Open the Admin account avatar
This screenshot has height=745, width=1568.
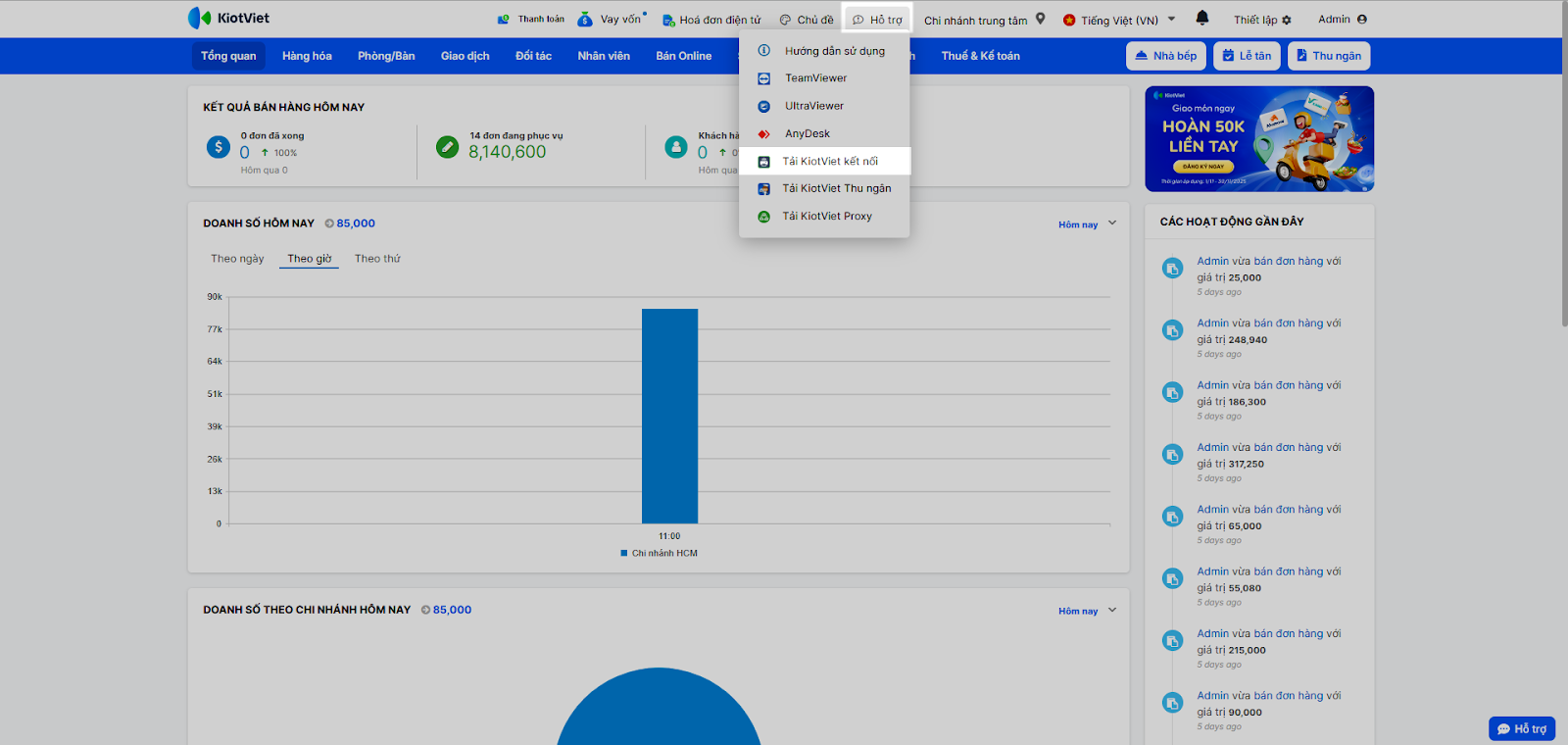pyautogui.click(x=1362, y=19)
